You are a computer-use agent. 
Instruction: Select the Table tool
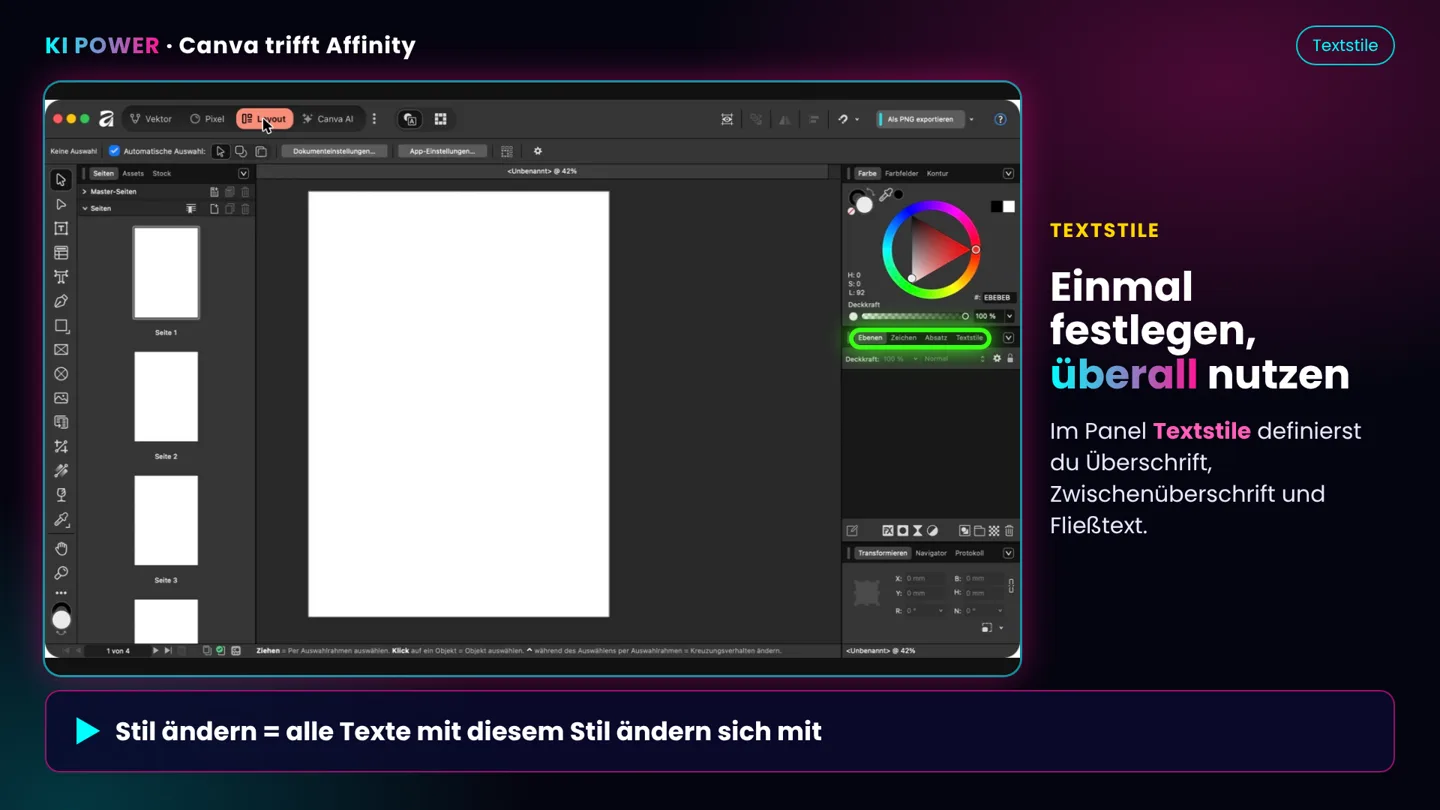61,253
